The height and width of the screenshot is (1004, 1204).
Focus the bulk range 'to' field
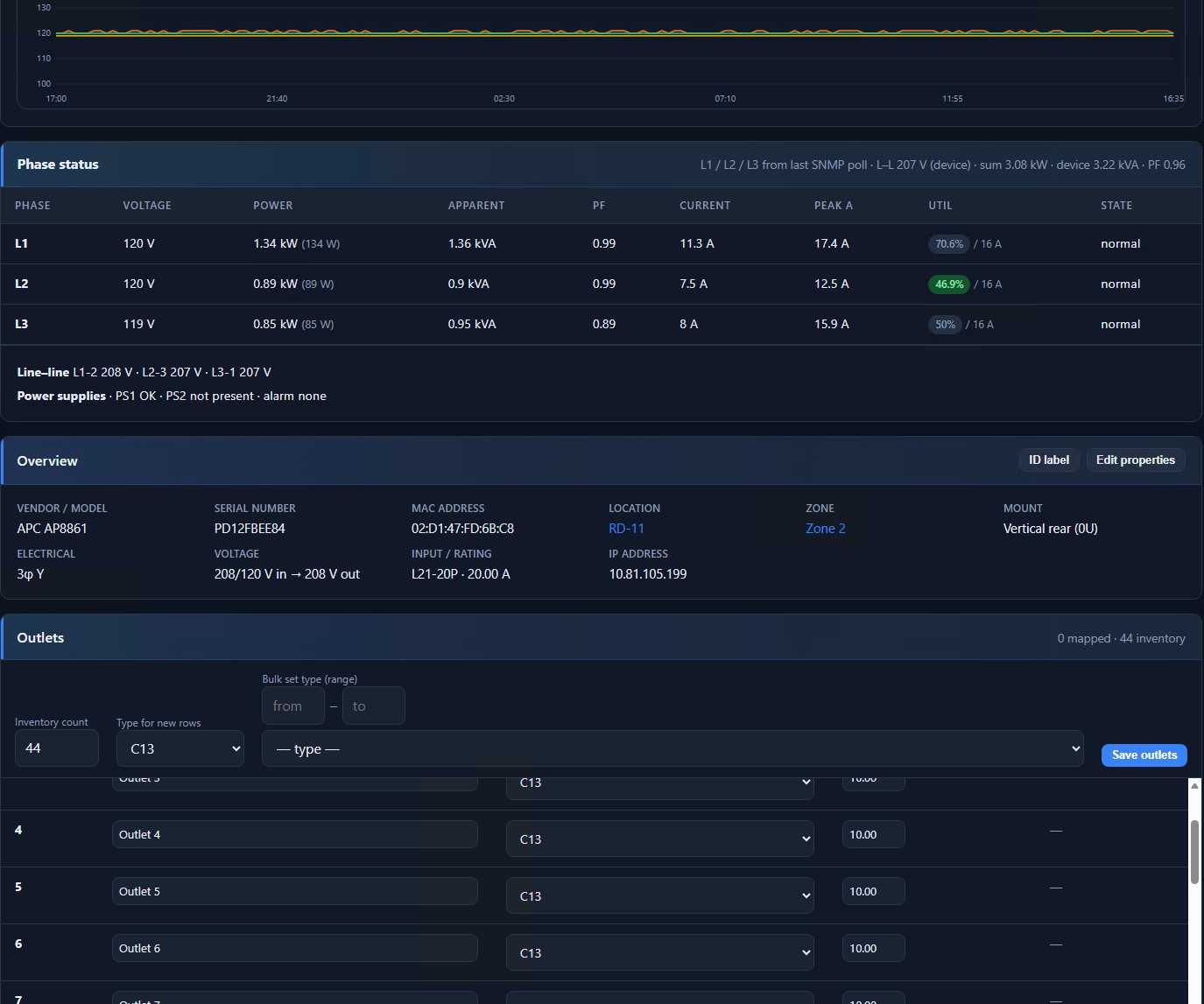[374, 706]
